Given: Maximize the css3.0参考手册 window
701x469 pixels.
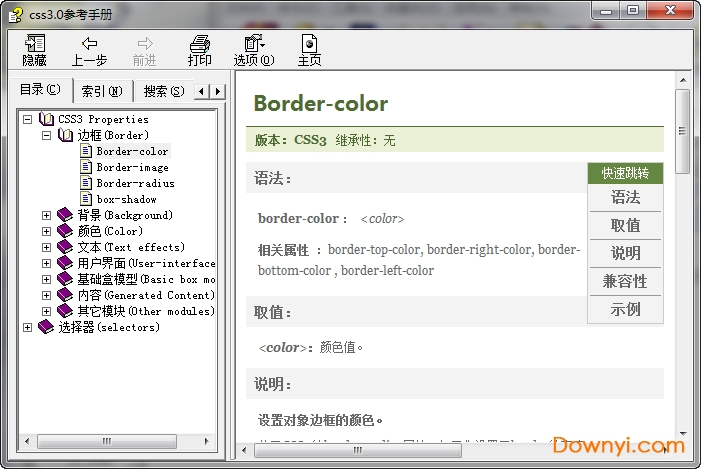Looking at the screenshot, I should coord(633,11).
